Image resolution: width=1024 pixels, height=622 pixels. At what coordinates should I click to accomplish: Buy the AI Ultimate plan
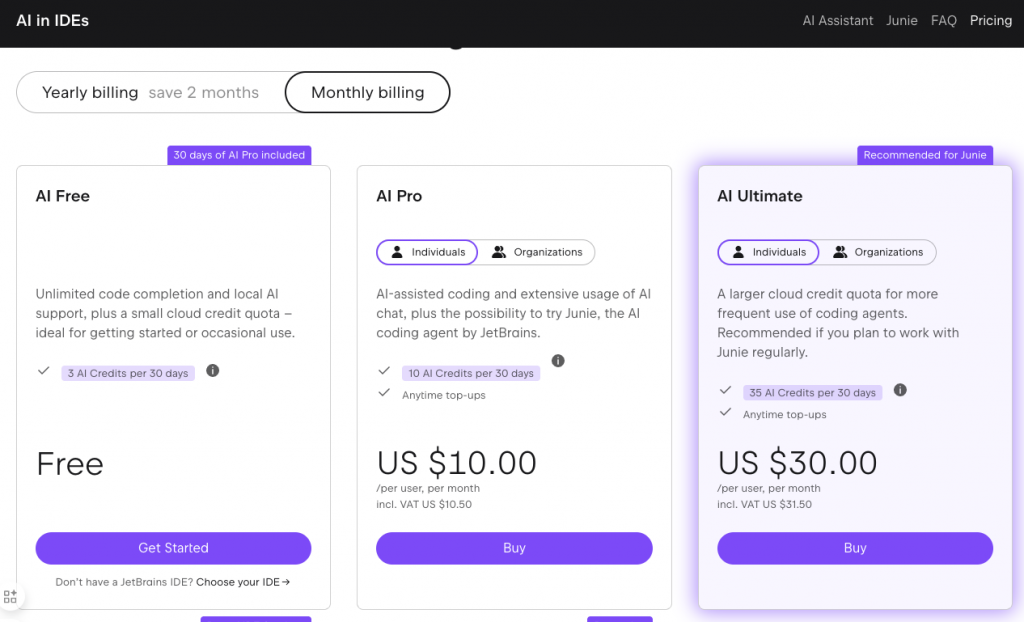pos(855,548)
